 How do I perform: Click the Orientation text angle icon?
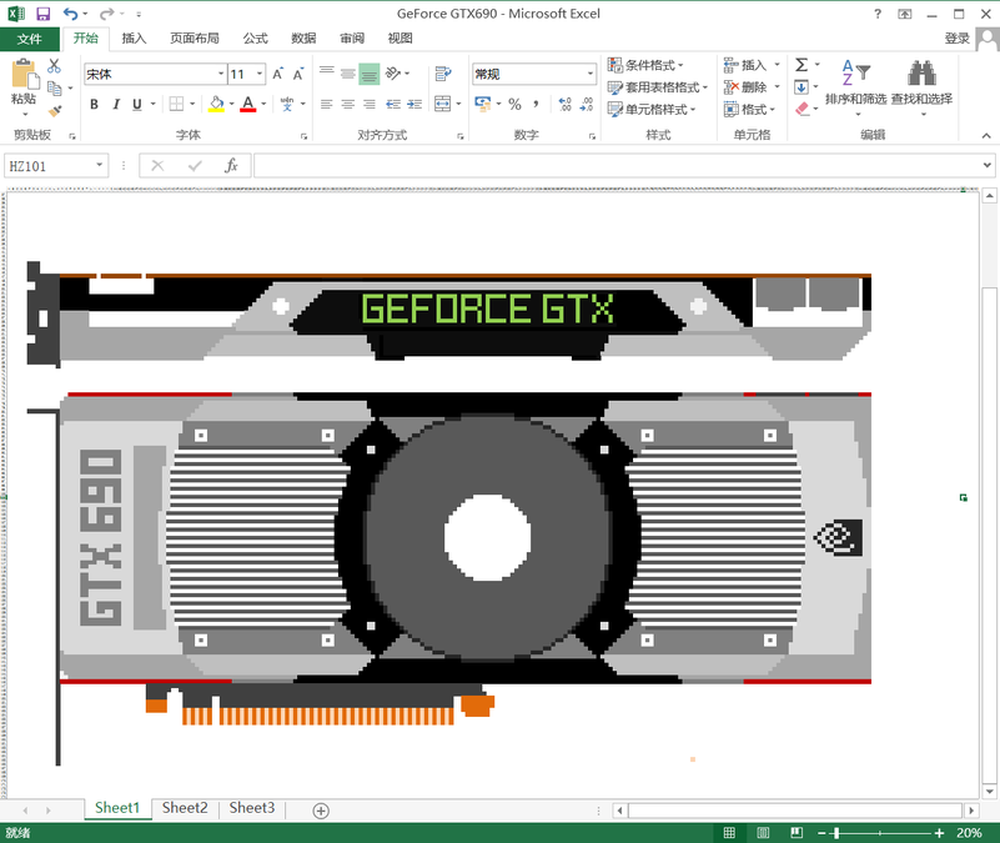(x=393, y=73)
